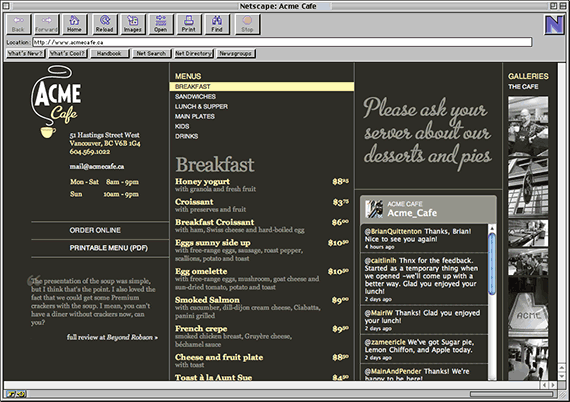The height and width of the screenshot is (402, 570).
Task: Click the 4 hours ago timestamp
Action: (x=380, y=247)
